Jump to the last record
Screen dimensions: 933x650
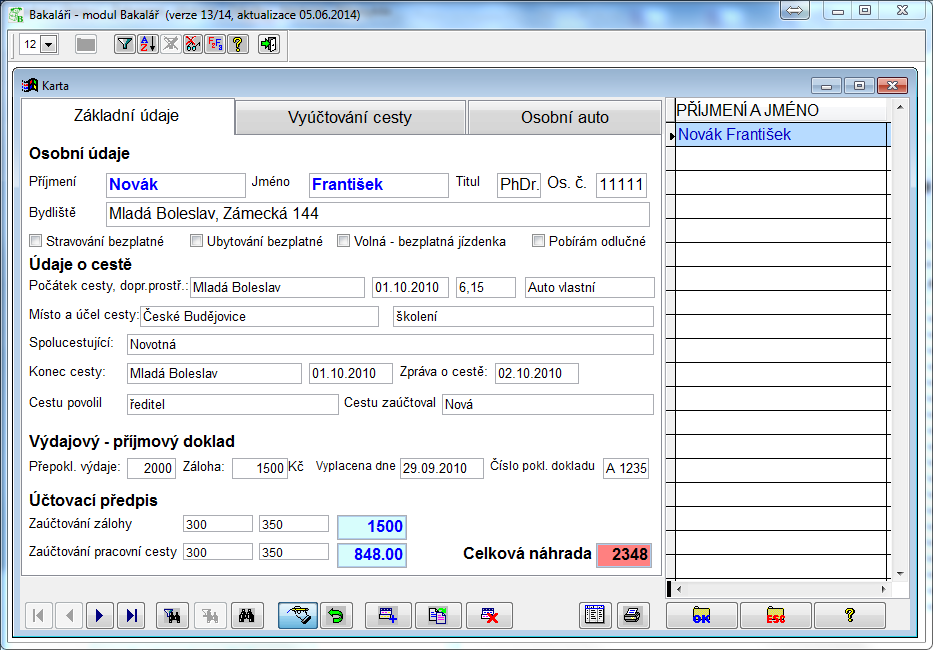(130, 615)
